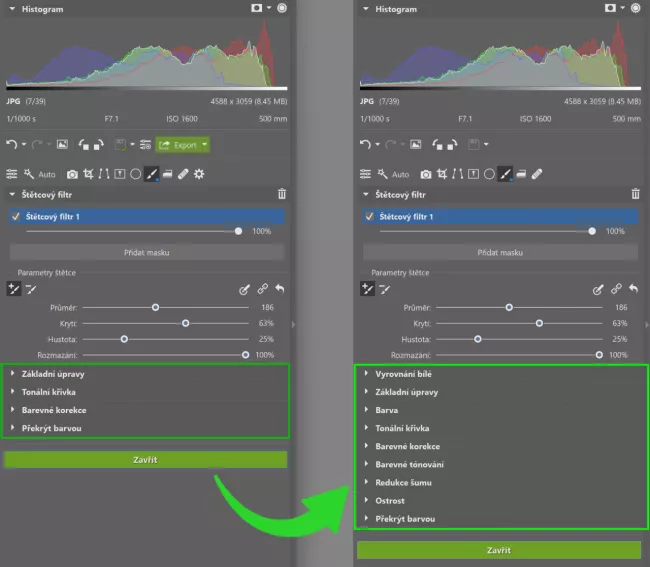Choose the subtract brush mode in left panel
Viewport: 650px width, 567px height.
31,289
